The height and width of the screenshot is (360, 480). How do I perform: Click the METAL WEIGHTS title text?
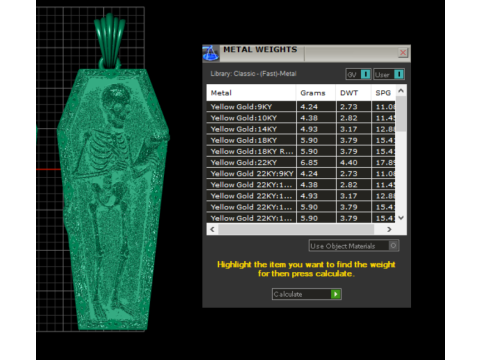260,50
